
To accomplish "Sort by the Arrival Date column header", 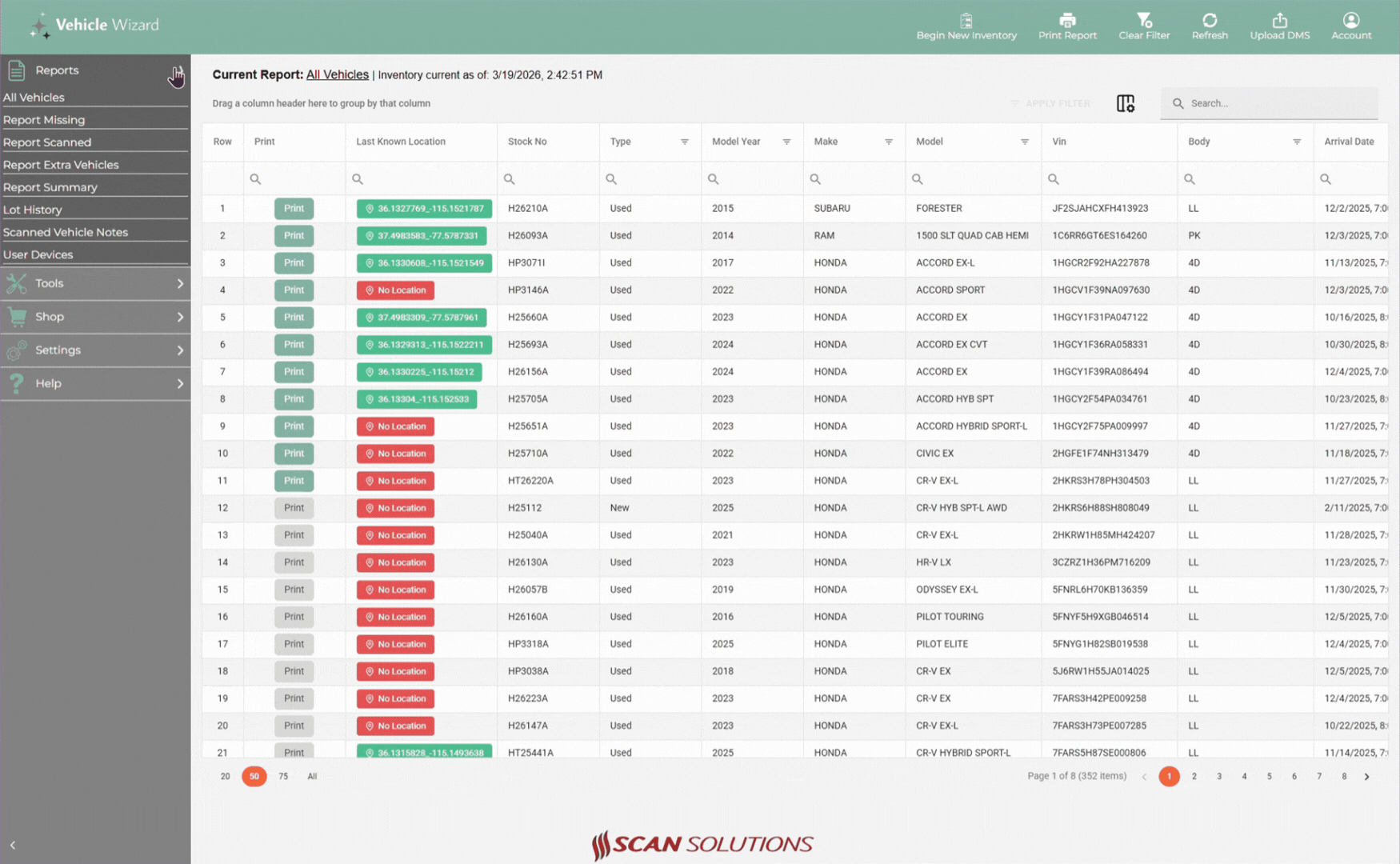I will [x=1349, y=142].
